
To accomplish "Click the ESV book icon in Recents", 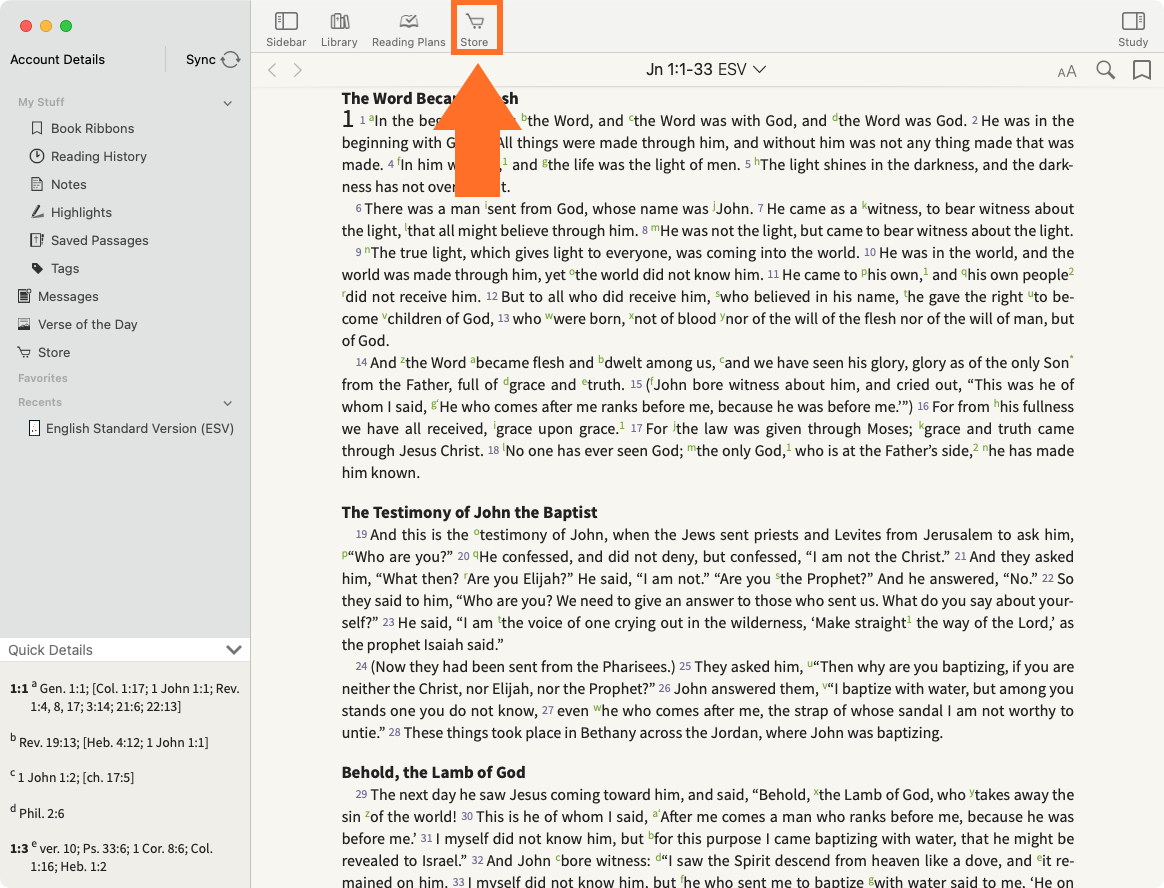I will coord(34,428).
